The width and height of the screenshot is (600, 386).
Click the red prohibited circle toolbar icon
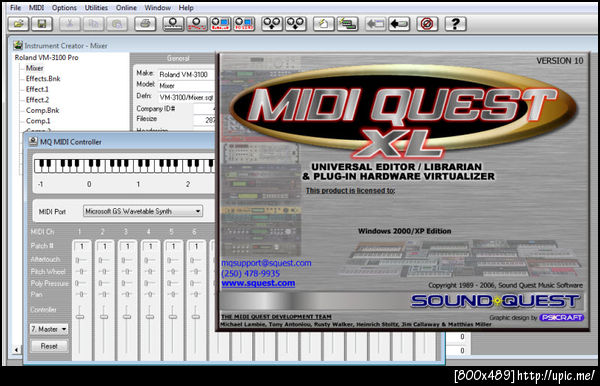click(427, 24)
